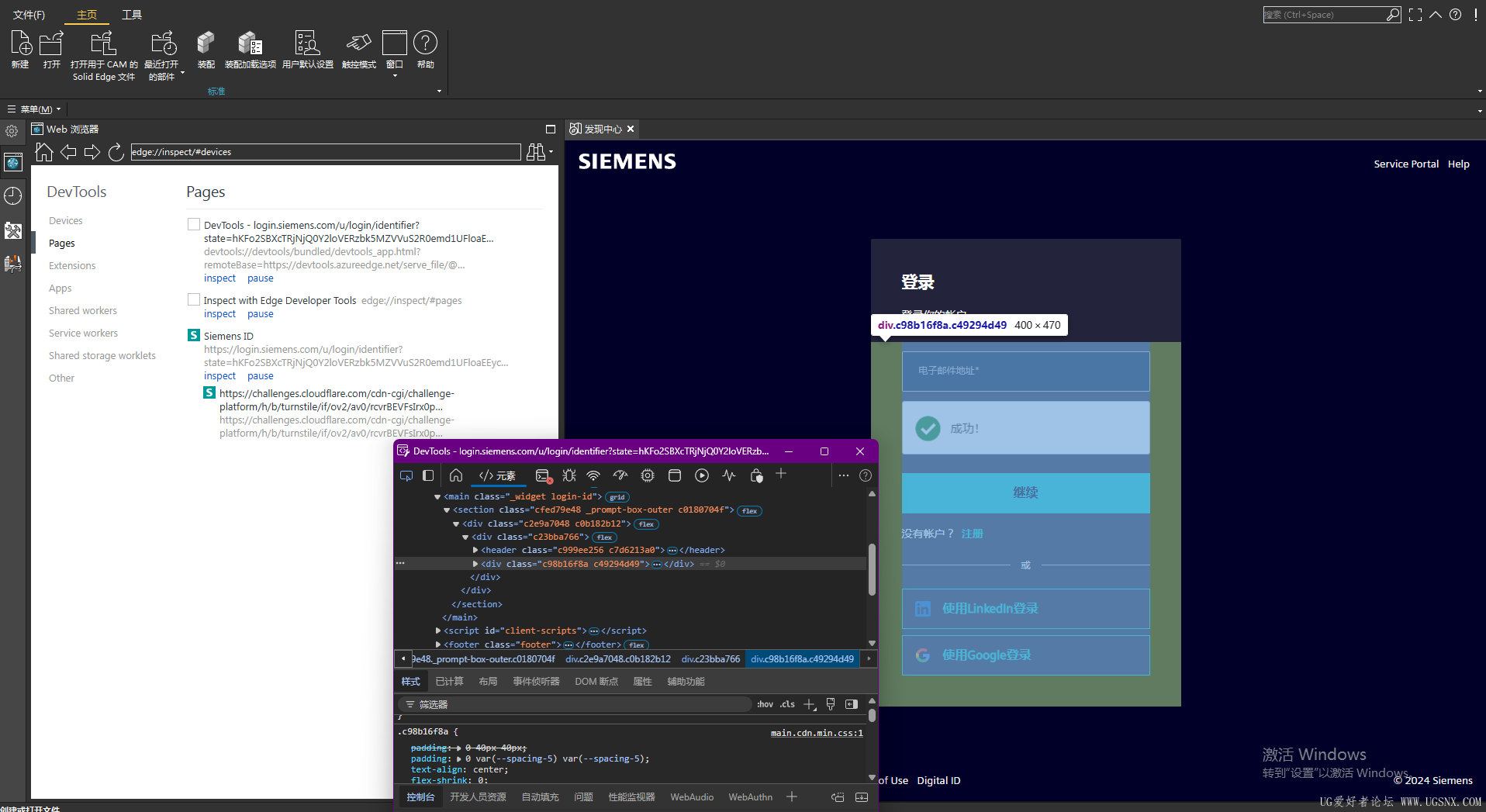Screen dimensions: 1486x812
Task: Click the 注册 sign up link
Action: click(972, 534)
